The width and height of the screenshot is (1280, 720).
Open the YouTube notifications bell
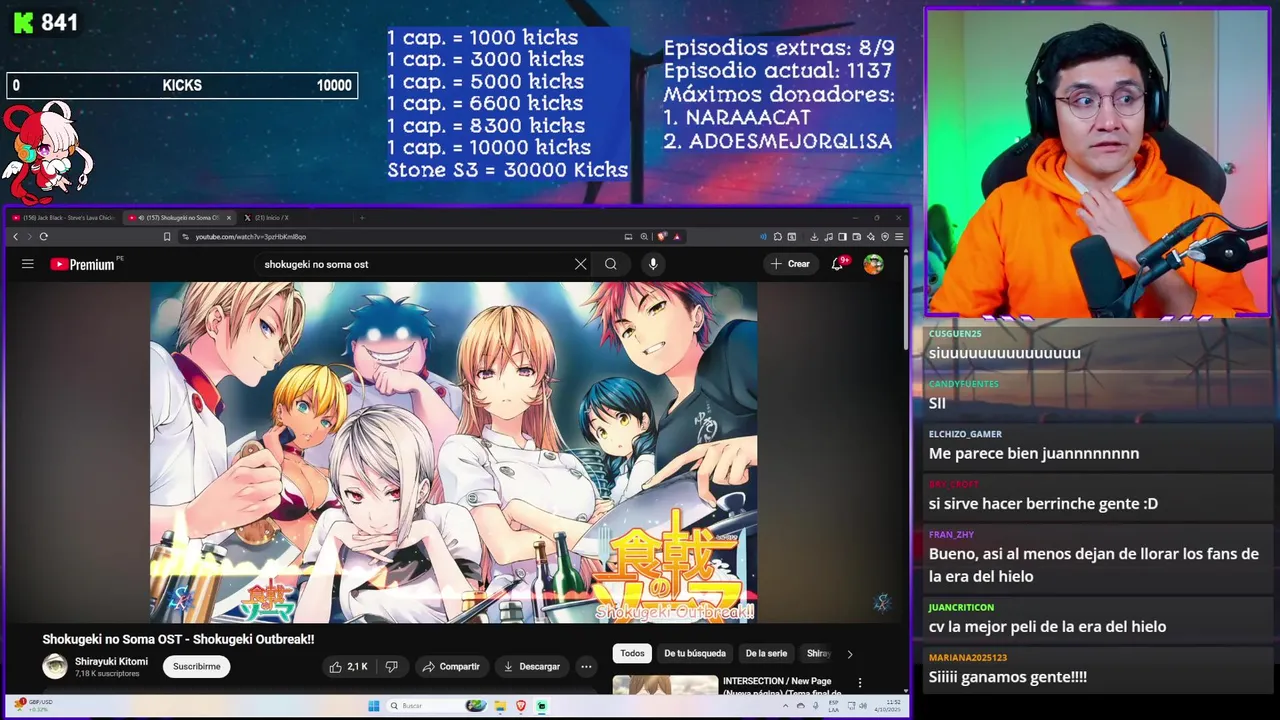click(x=838, y=264)
